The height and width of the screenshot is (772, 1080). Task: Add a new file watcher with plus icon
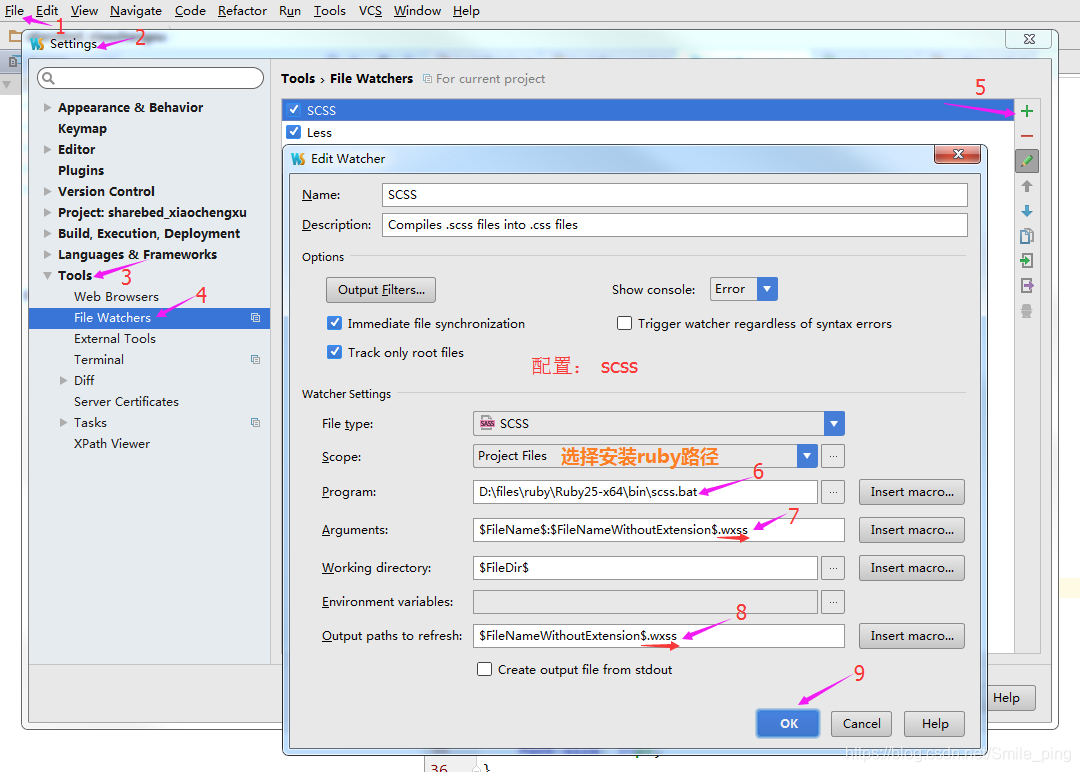pos(1026,111)
